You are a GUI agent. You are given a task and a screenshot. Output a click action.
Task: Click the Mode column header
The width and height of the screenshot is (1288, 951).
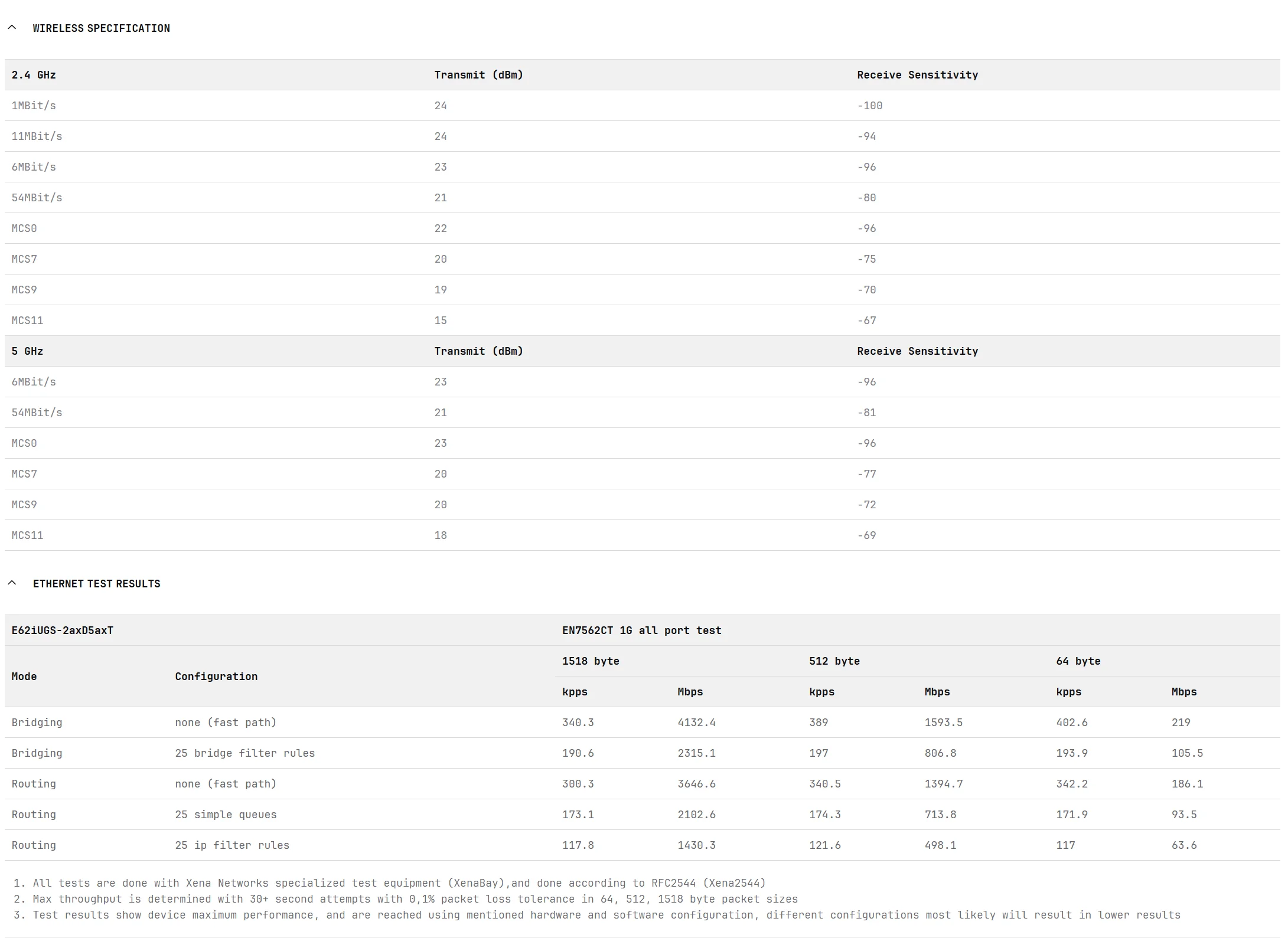point(24,677)
